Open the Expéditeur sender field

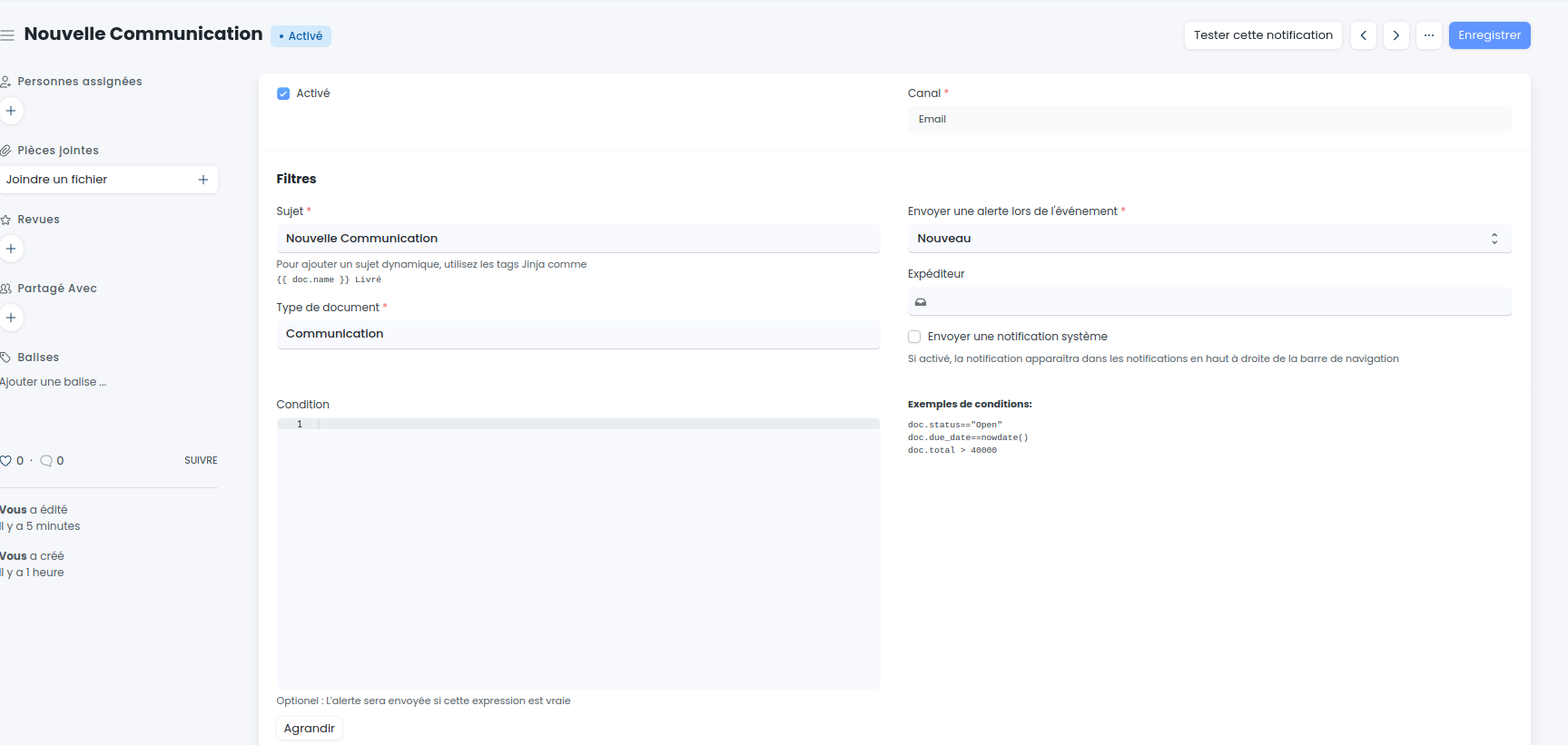[x=1208, y=302]
